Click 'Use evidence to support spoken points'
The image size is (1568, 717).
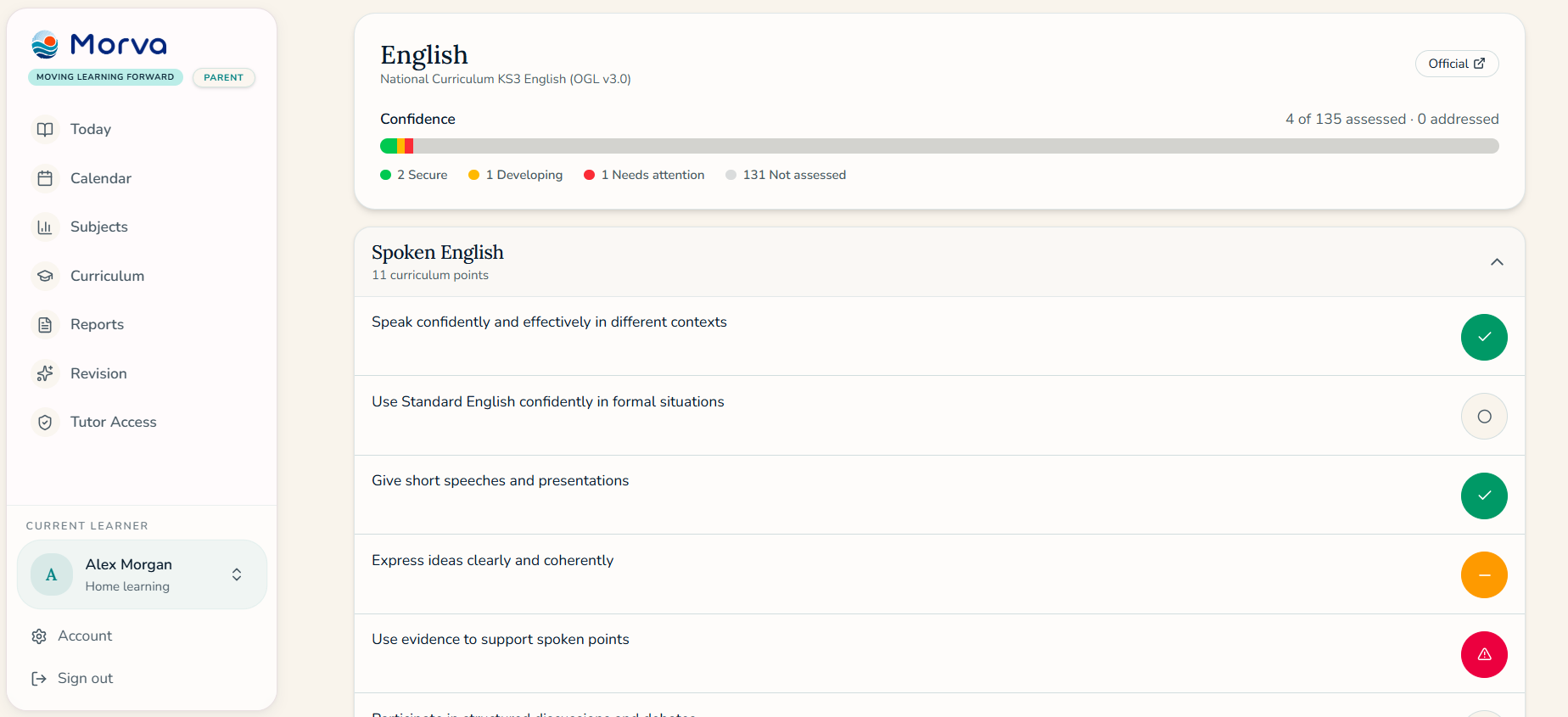[501, 639]
